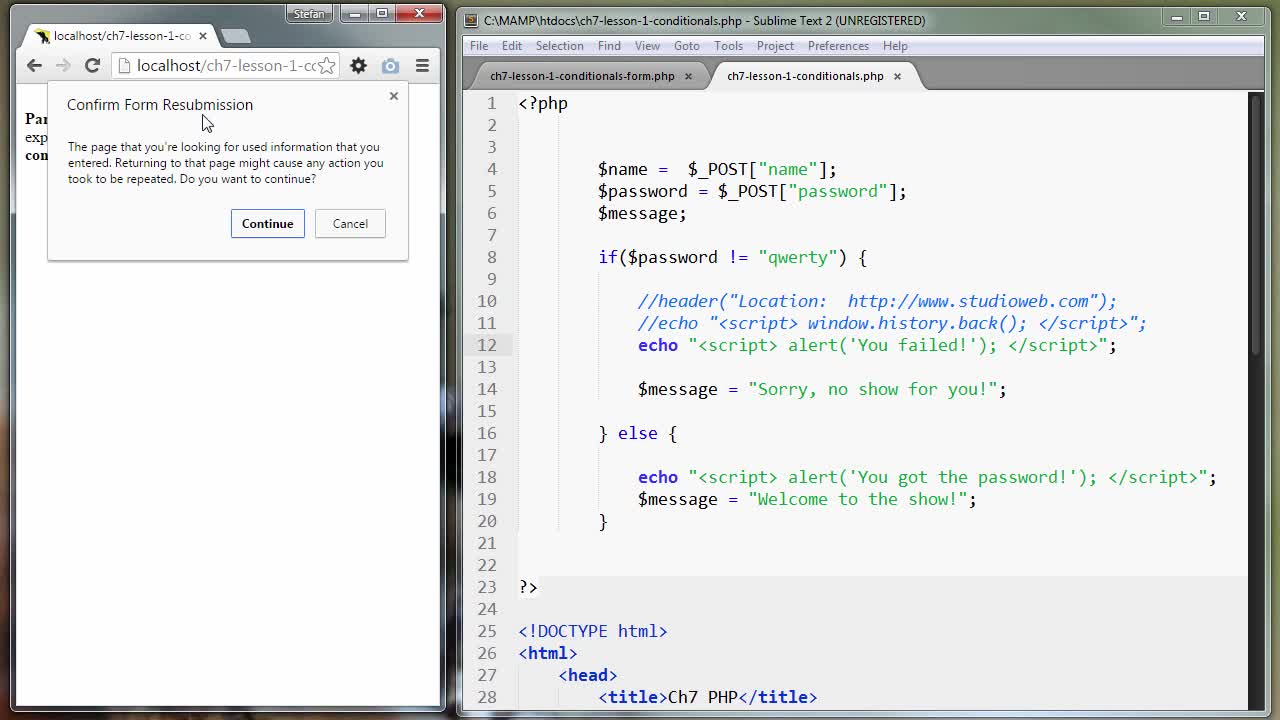Open the Tools menu
Screen dimensions: 1280x720
click(728, 46)
